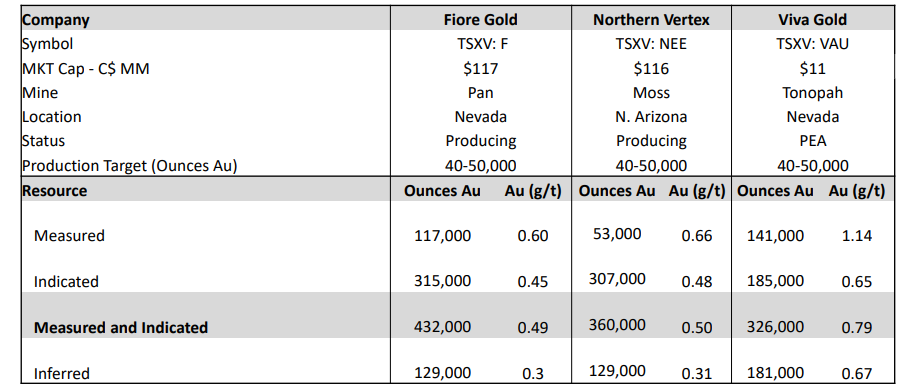Click the MKT Cap - C$ MM label
This screenshot has width=906, height=389.
point(86,69)
